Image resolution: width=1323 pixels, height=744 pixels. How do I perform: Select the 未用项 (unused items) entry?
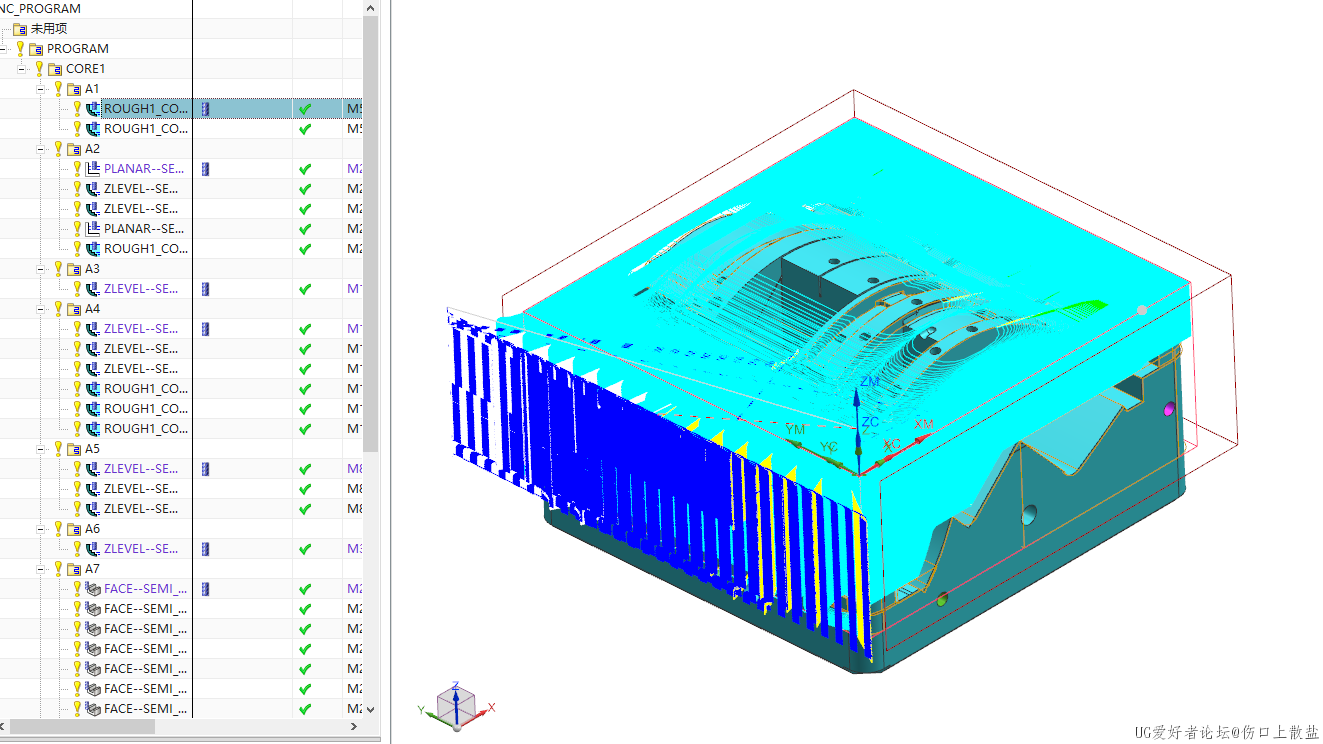[x=49, y=29]
